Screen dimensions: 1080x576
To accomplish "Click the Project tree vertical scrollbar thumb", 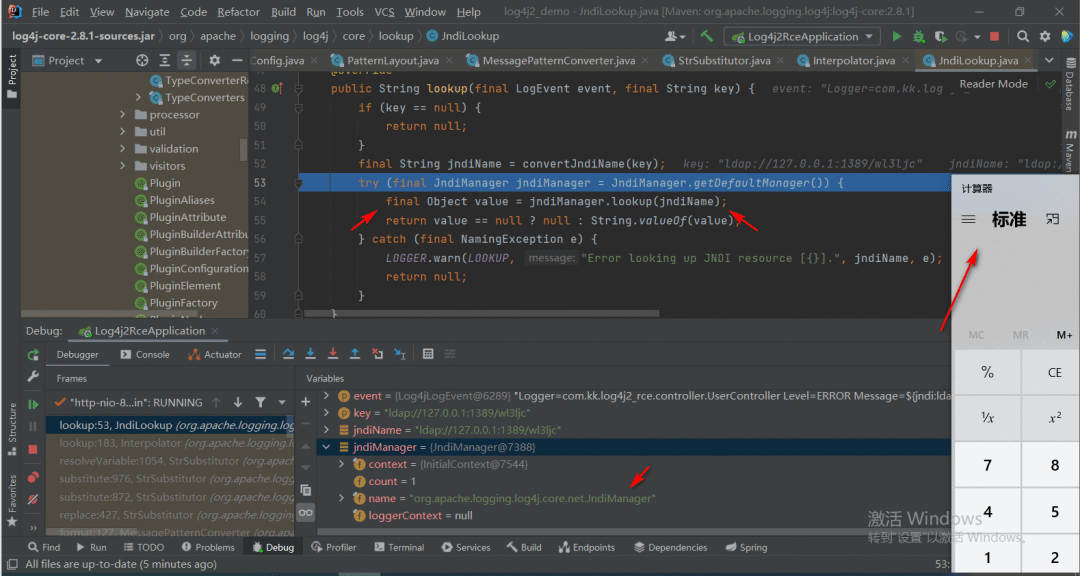I will (243, 149).
